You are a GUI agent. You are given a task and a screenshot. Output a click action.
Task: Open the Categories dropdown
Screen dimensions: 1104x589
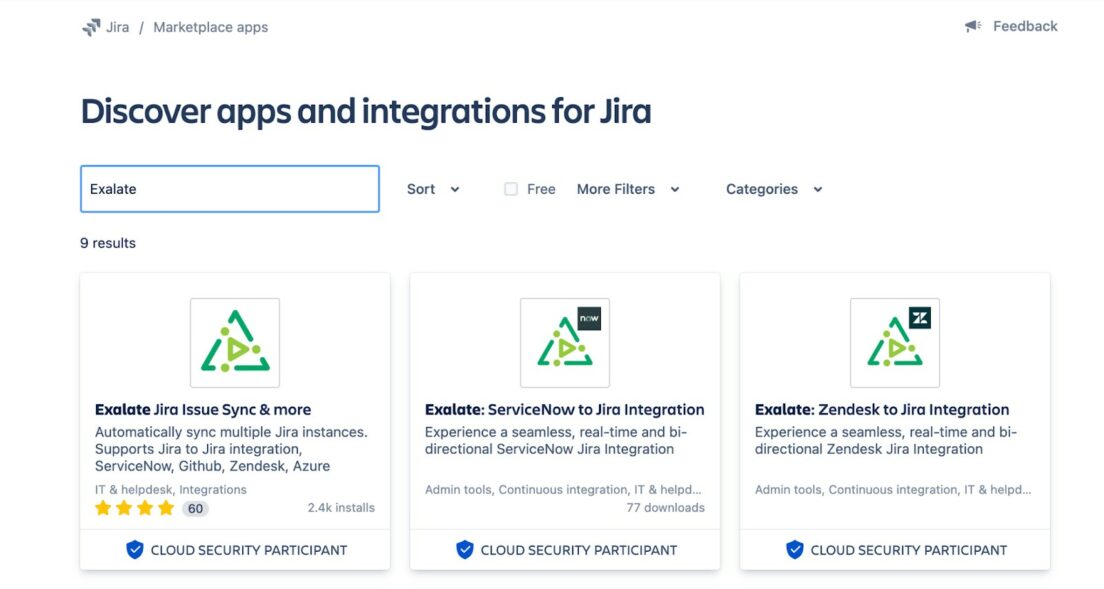[774, 189]
